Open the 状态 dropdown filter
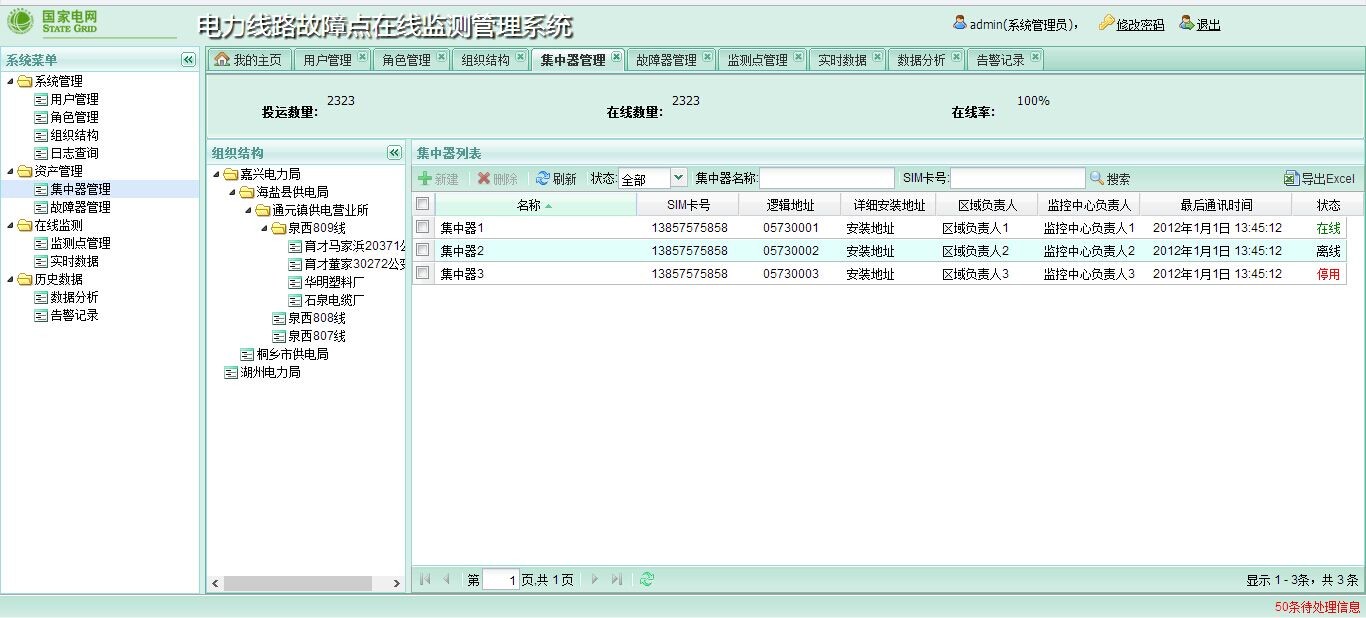Image resolution: width=1366 pixels, height=618 pixels. coord(678,178)
